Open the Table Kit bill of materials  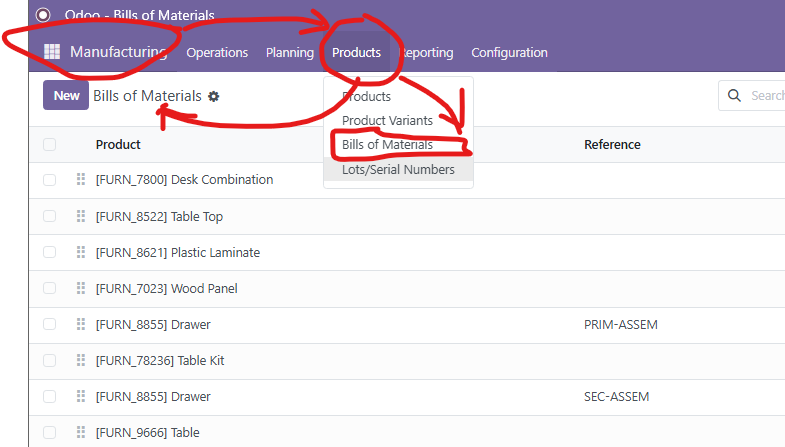point(159,360)
